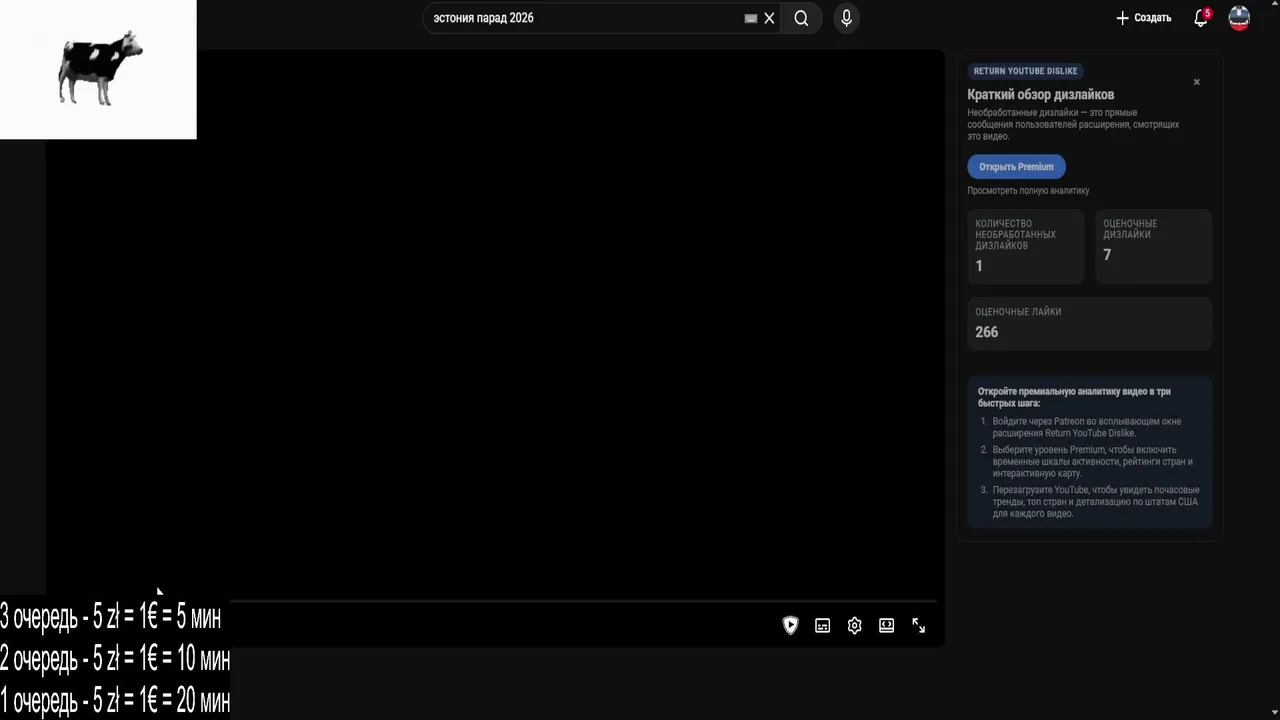Enter fullscreen in the video player

pos(918,625)
